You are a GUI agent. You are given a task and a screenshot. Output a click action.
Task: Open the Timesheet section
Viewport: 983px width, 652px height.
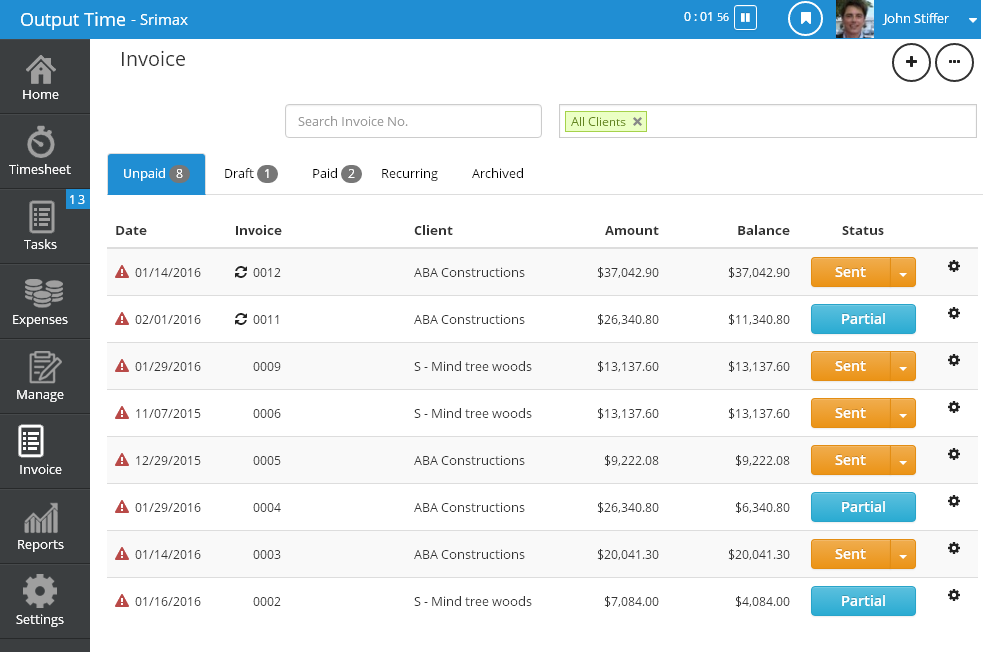point(40,152)
